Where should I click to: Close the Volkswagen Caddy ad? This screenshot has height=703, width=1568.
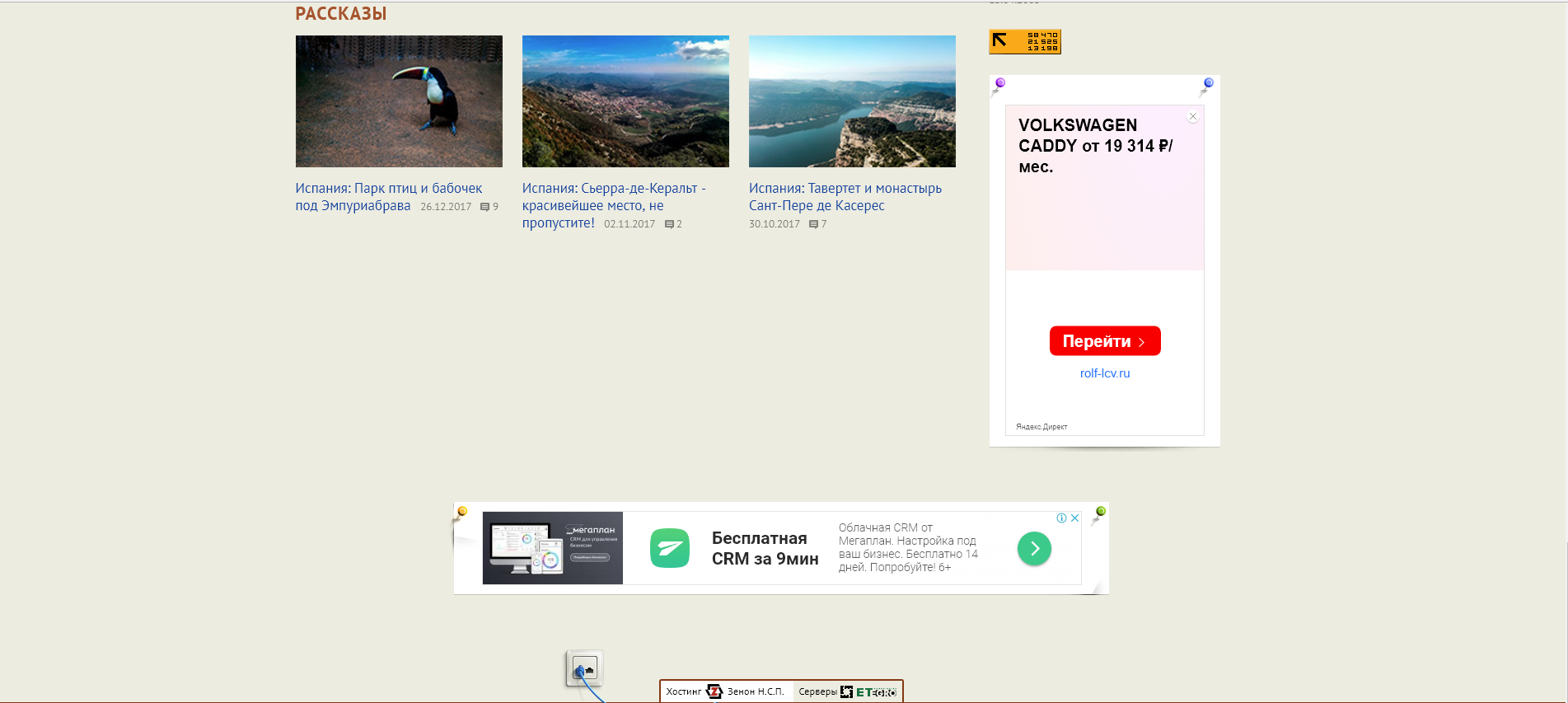pyautogui.click(x=1192, y=117)
